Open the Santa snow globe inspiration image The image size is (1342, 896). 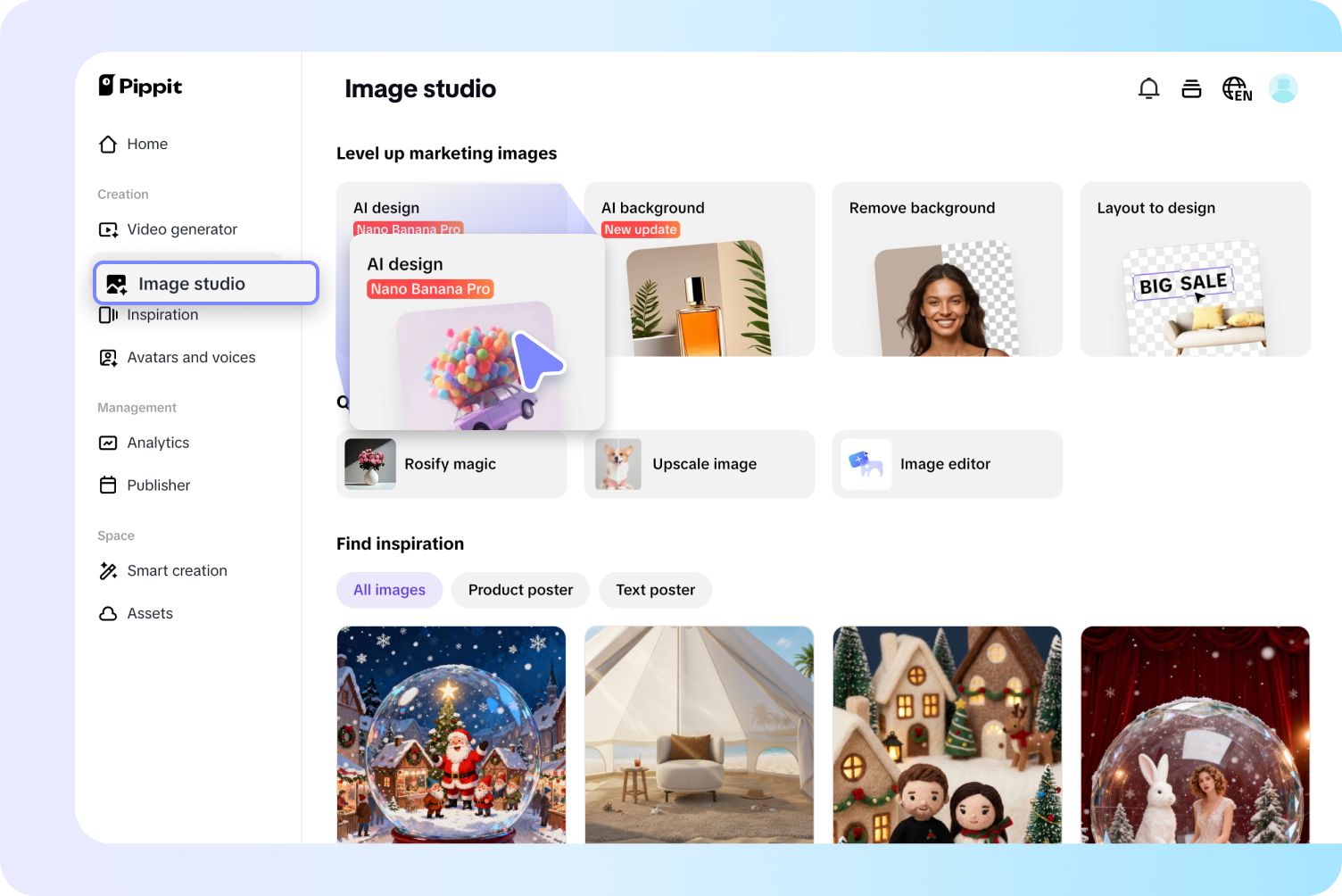(x=451, y=734)
